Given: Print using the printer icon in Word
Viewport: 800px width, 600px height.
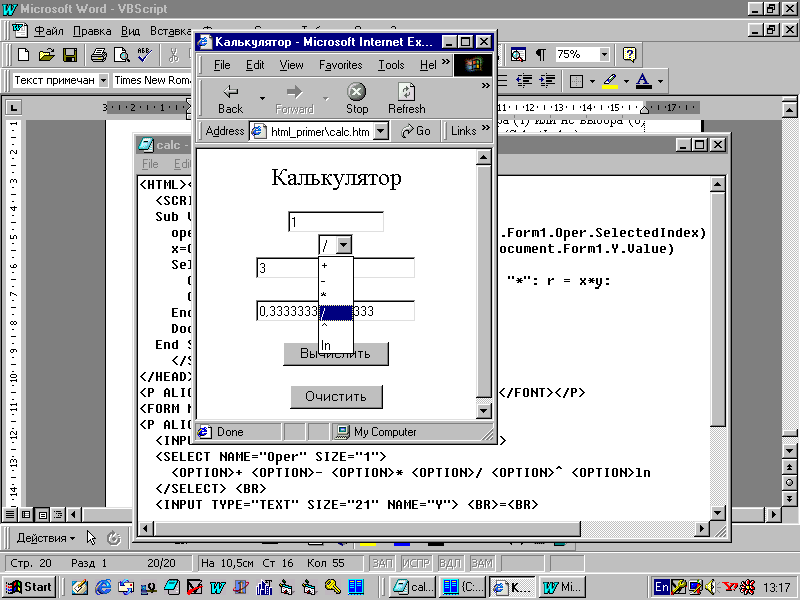Looking at the screenshot, I should click(98, 54).
